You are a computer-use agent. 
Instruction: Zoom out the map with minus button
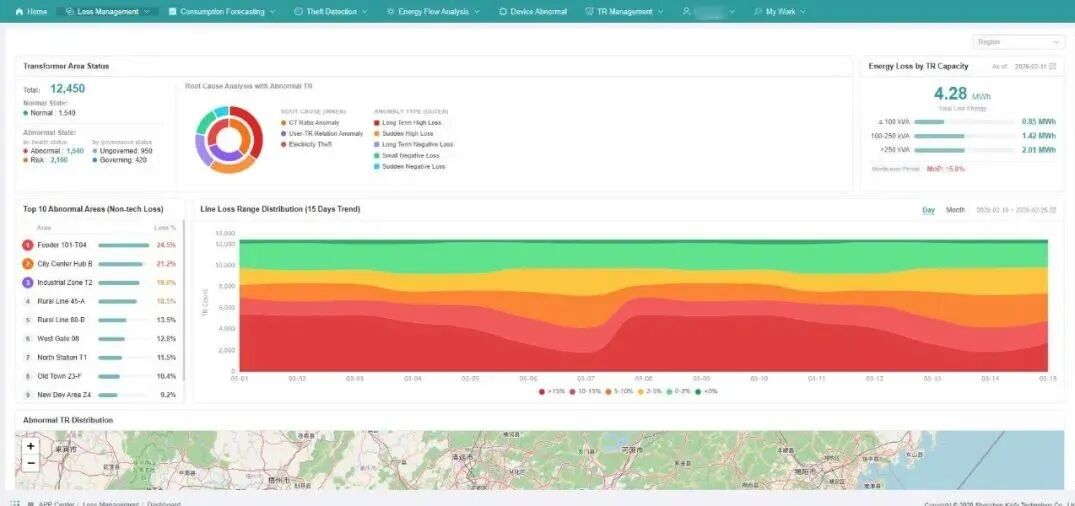click(x=31, y=463)
